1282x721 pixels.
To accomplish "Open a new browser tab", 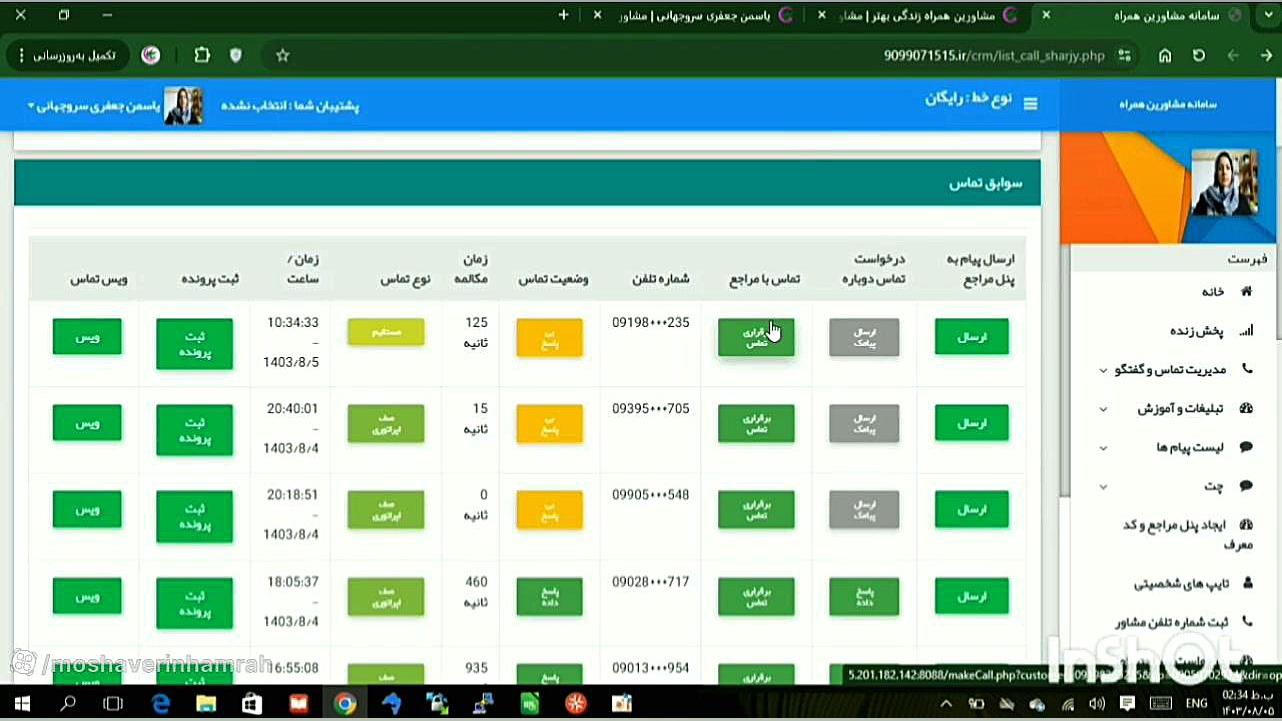I will point(564,15).
